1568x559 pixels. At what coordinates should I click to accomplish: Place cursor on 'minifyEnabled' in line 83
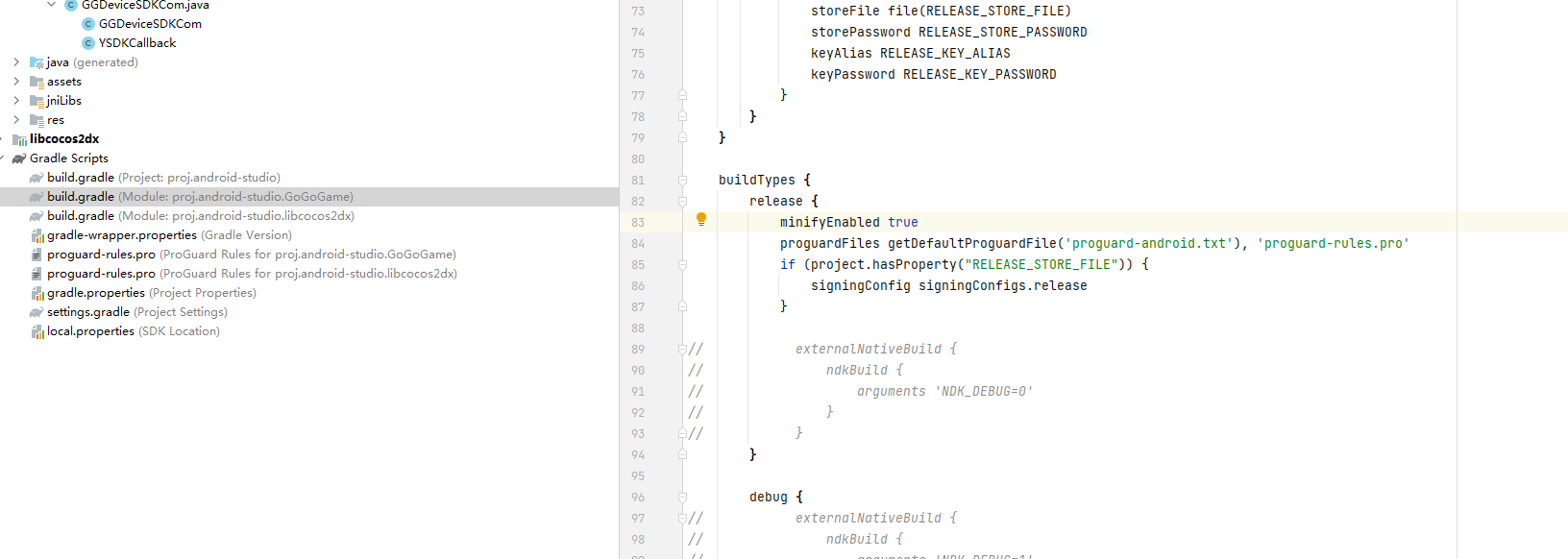(x=830, y=222)
